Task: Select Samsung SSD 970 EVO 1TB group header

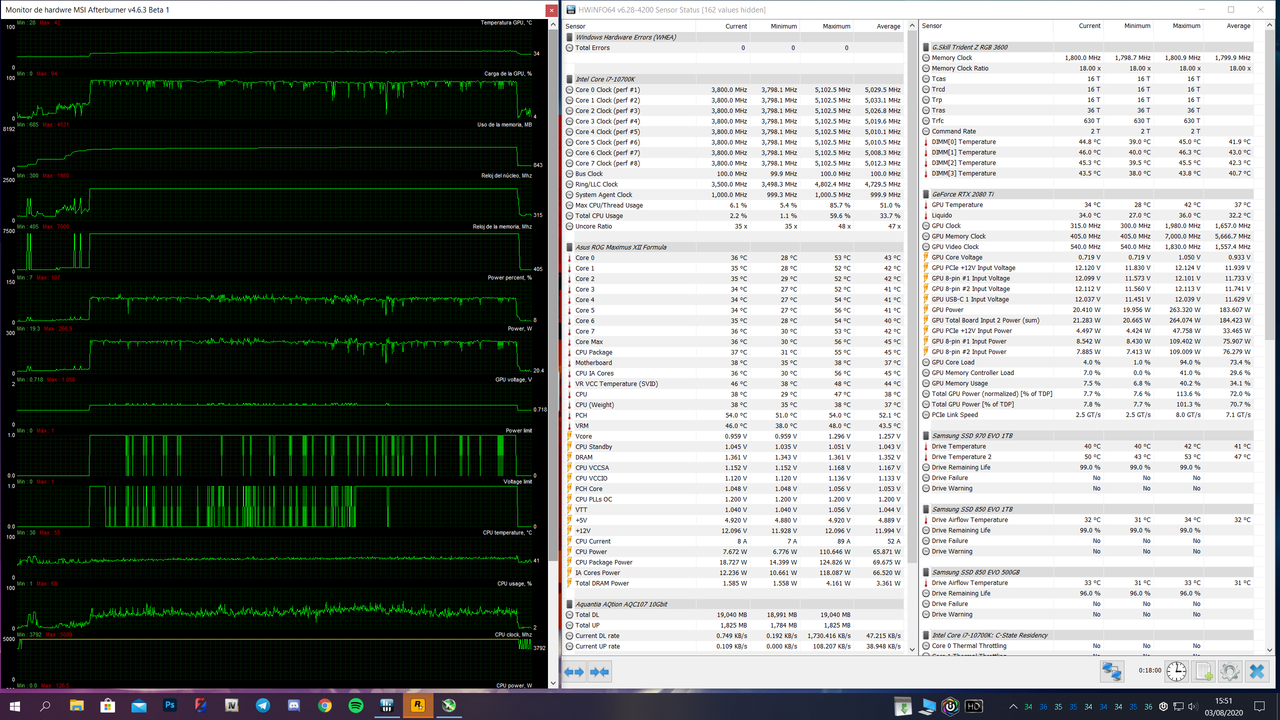Action: pos(1087,436)
